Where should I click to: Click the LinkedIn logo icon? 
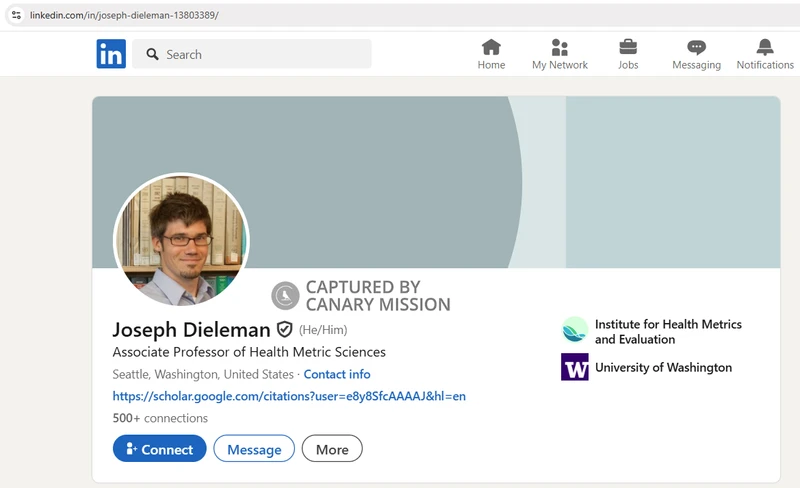pos(111,54)
